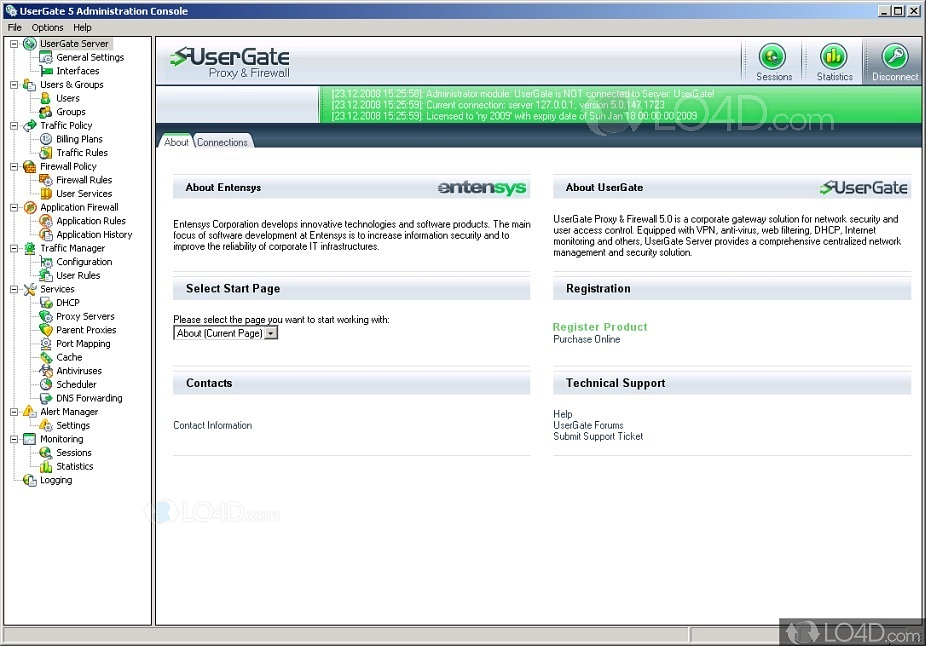Switch to the About tab
This screenshot has width=926, height=646.
pyautogui.click(x=176, y=142)
